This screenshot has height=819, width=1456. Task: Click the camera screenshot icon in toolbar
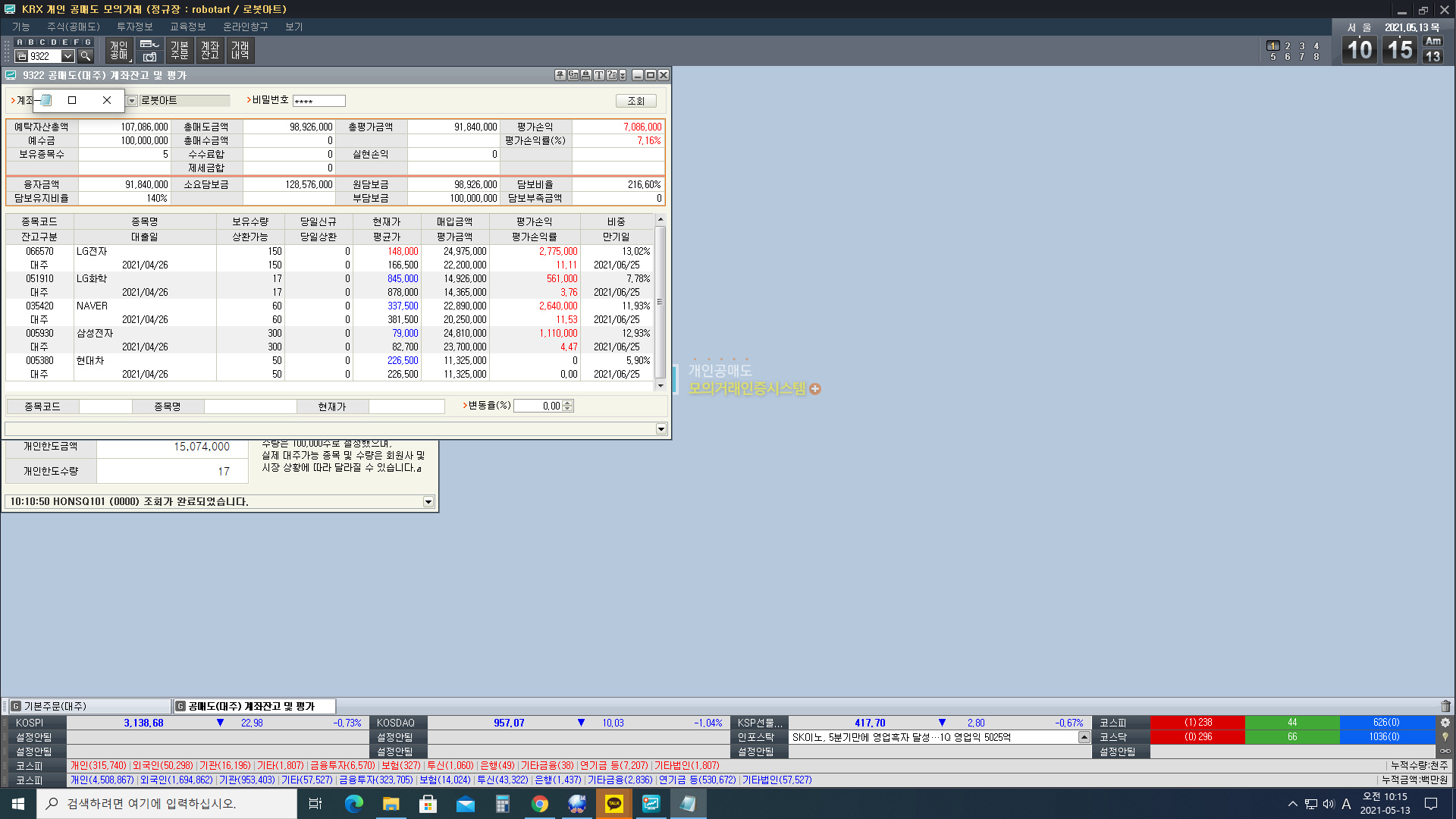[149, 57]
